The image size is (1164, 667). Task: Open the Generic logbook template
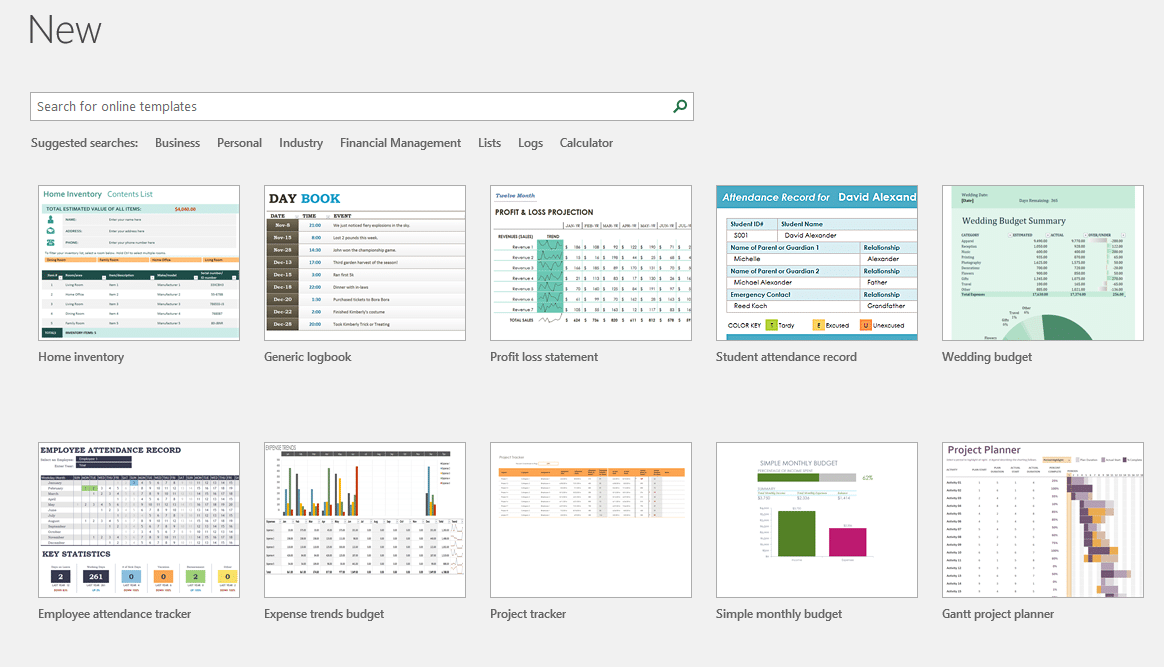[364, 262]
